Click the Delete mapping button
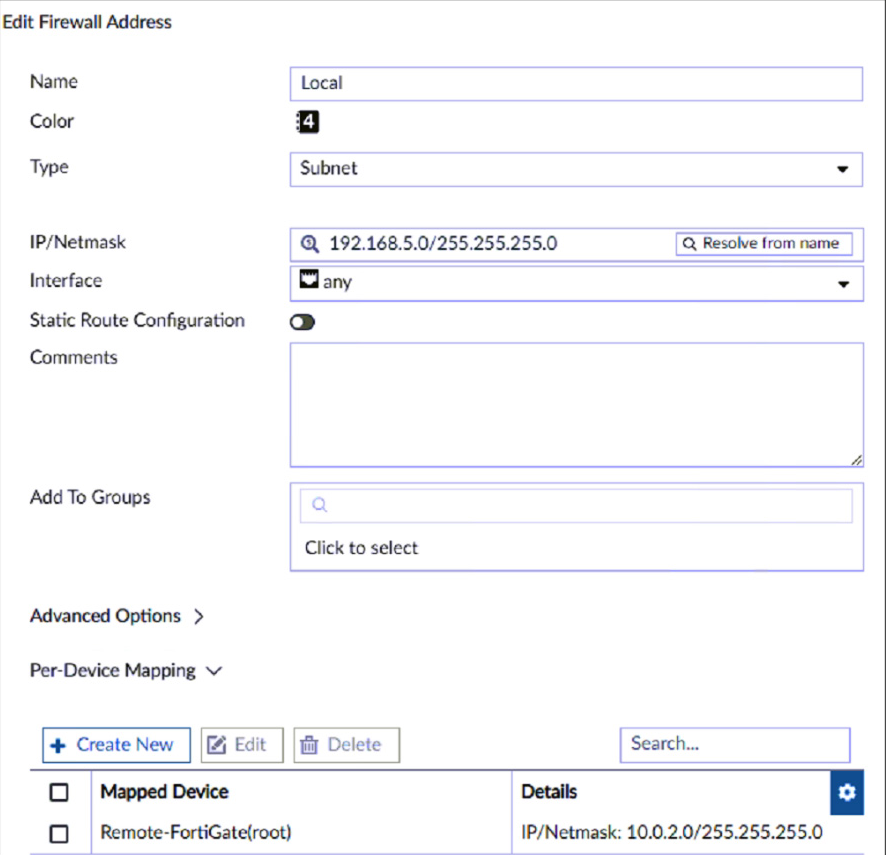Screen dimensions: 886x855 tap(345, 745)
